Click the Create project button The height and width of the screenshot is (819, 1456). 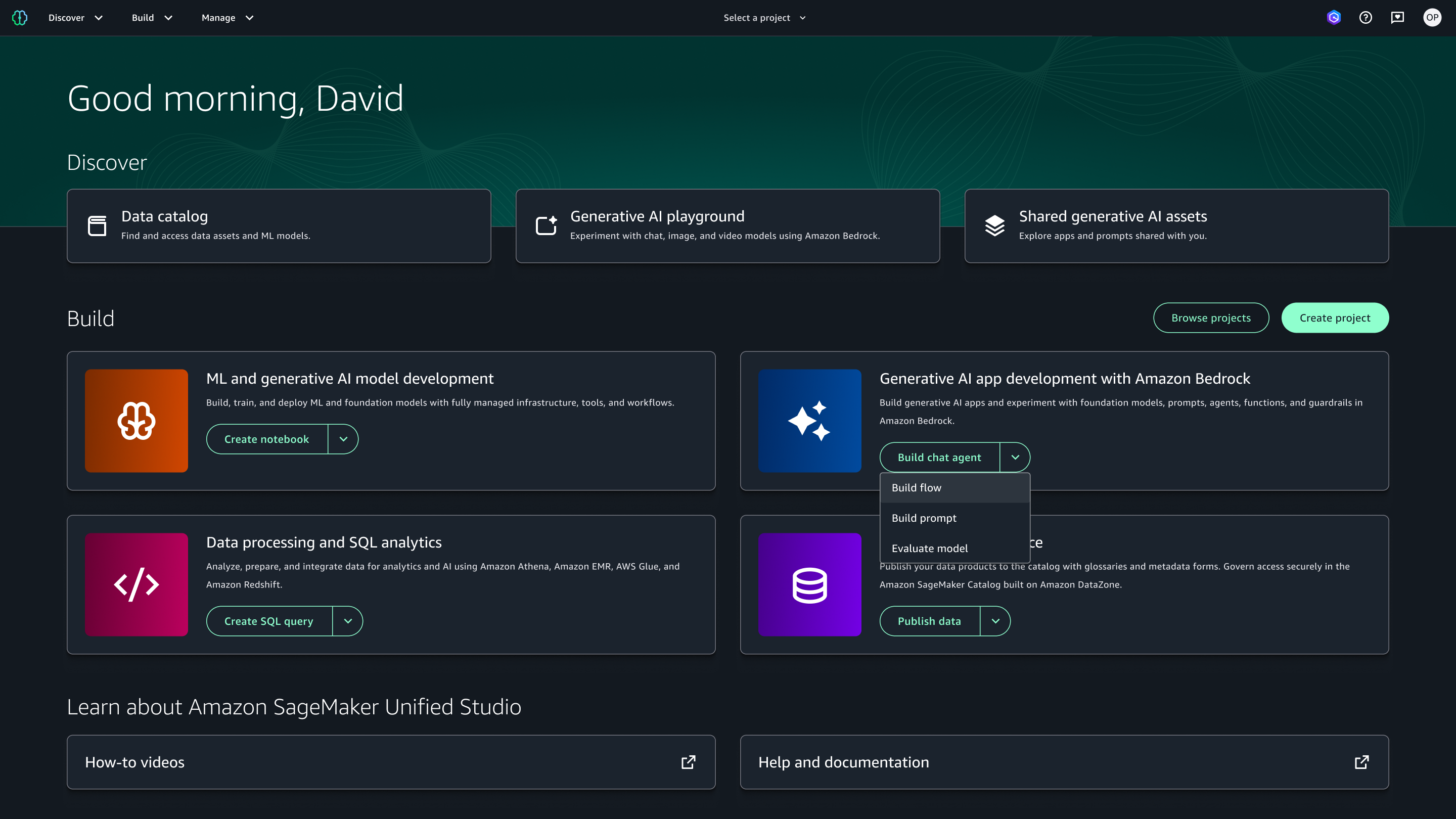[x=1335, y=317]
